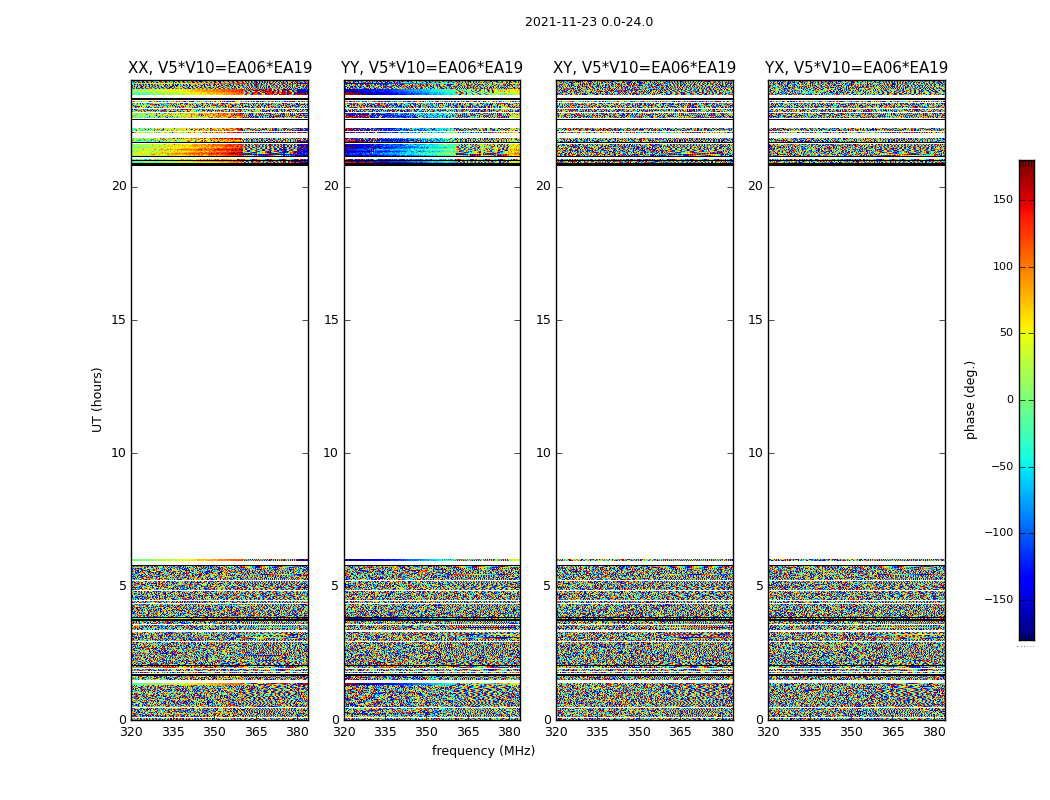Viewport: 1050px width, 800px height.
Task: Click the 0 tick on the colorbar
Action: 1010,400
